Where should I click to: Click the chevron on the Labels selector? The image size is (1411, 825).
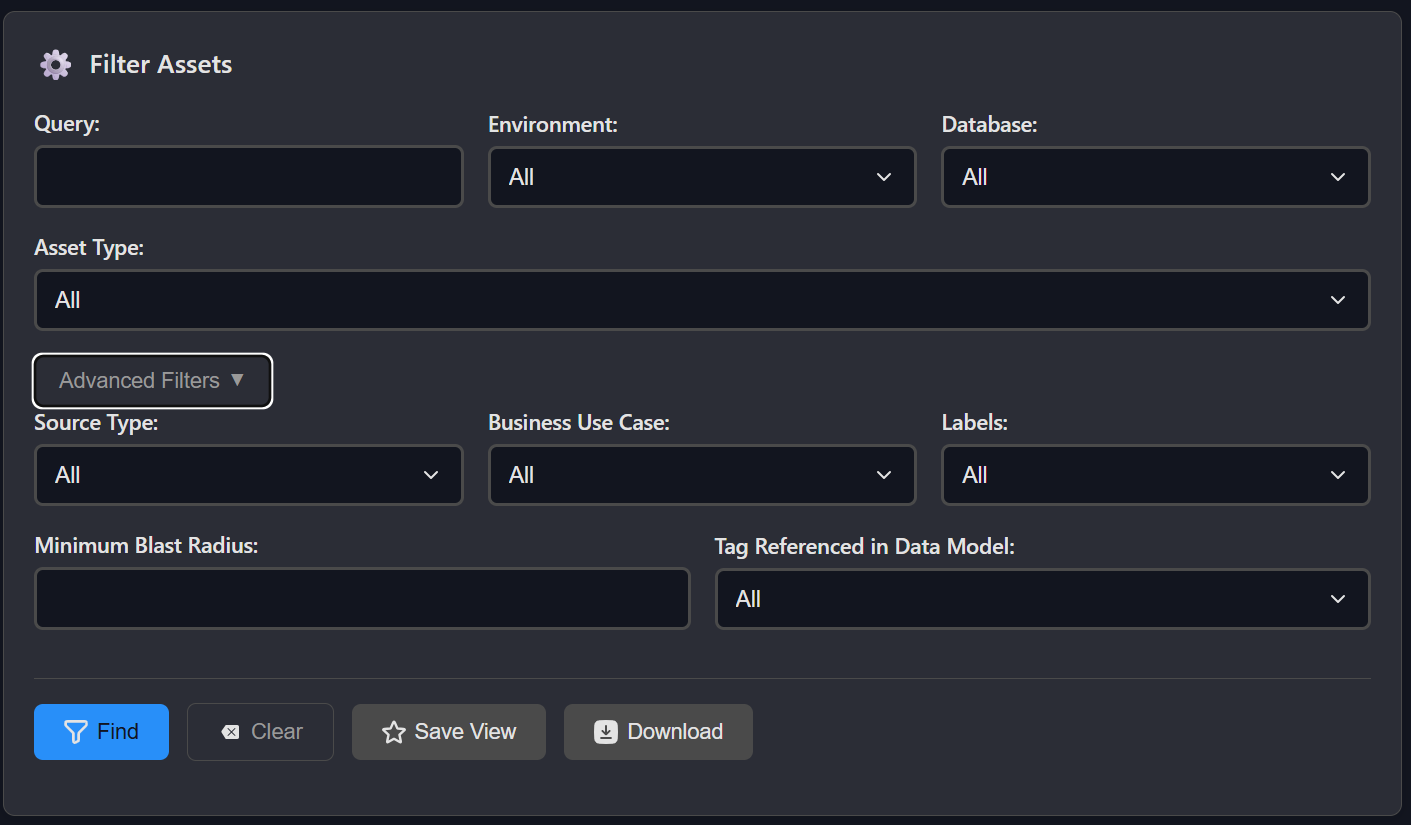1338,475
